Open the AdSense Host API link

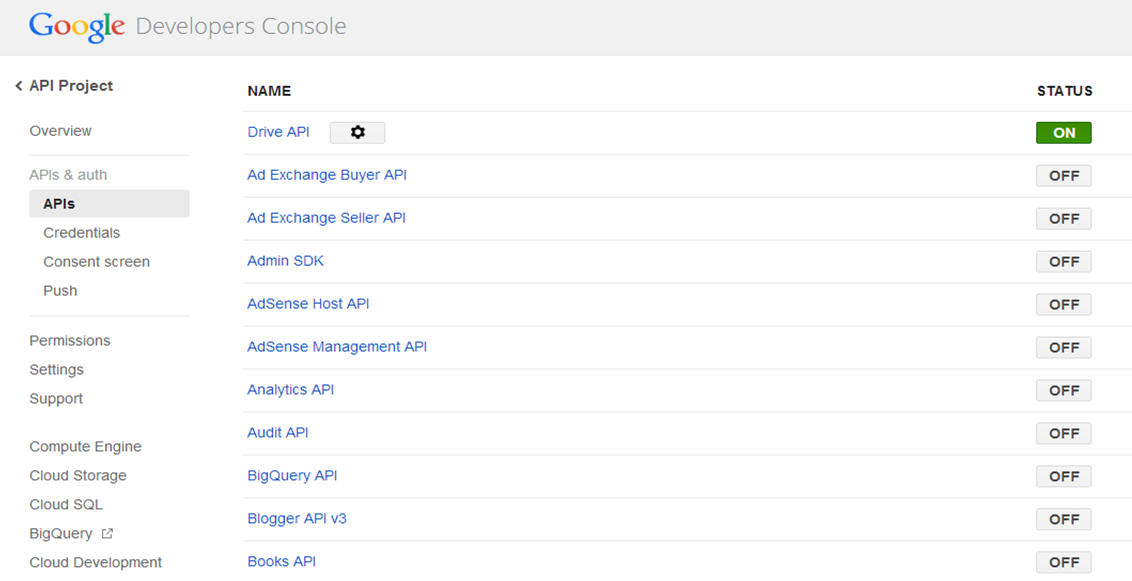point(308,303)
